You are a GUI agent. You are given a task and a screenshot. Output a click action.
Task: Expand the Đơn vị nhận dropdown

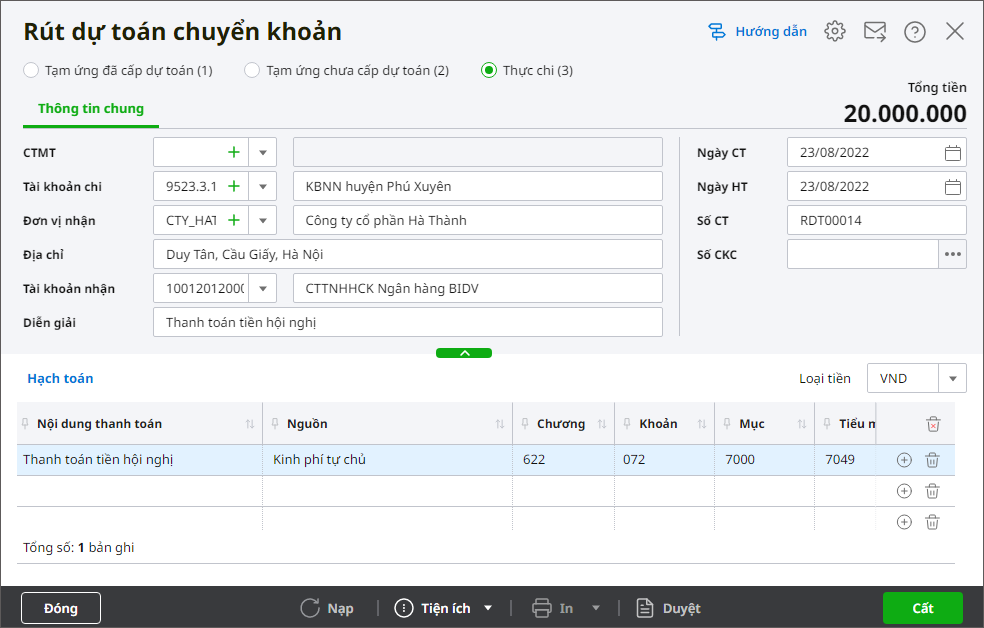point(263,220)
